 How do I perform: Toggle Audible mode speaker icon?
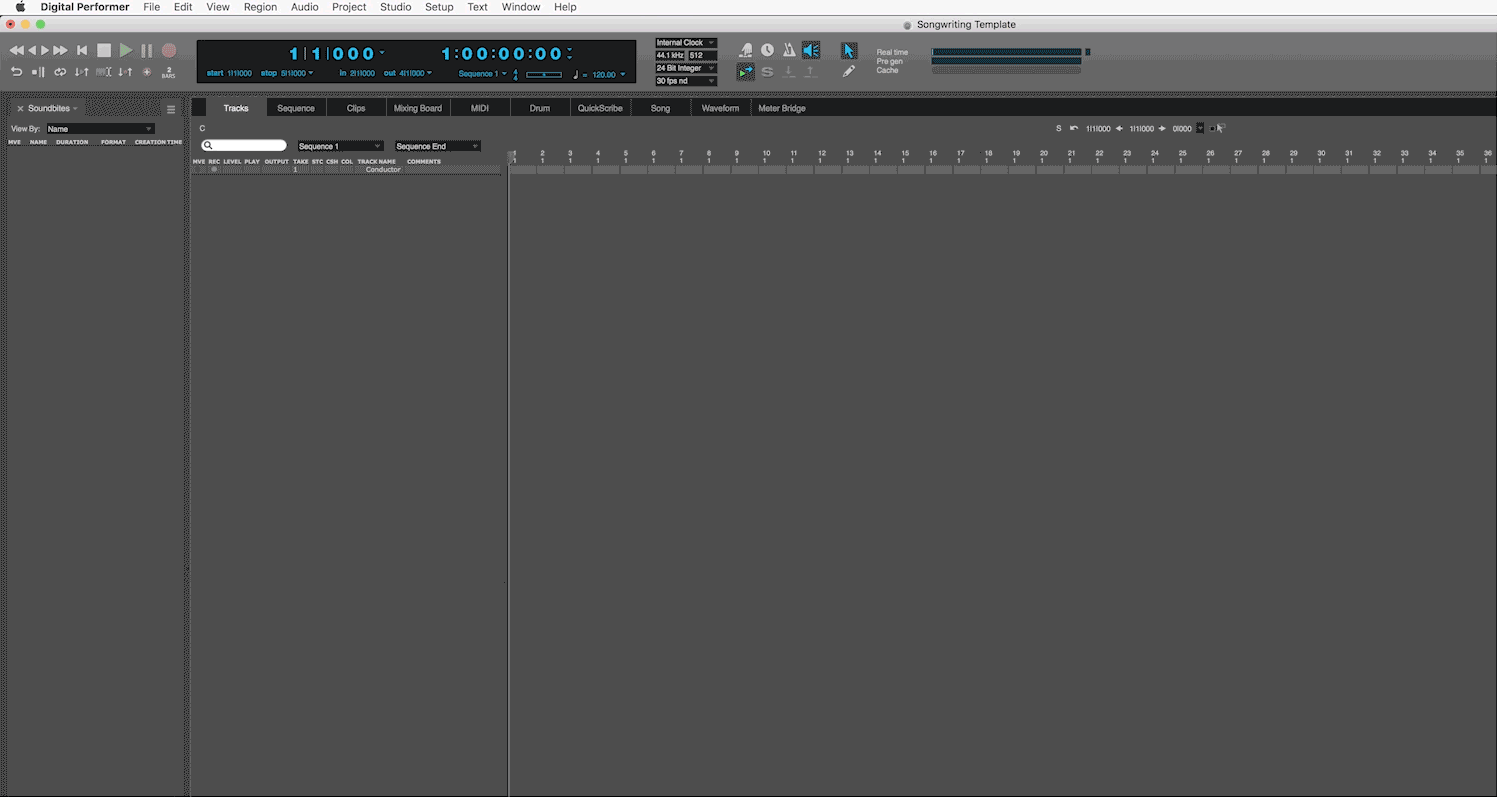811,50
